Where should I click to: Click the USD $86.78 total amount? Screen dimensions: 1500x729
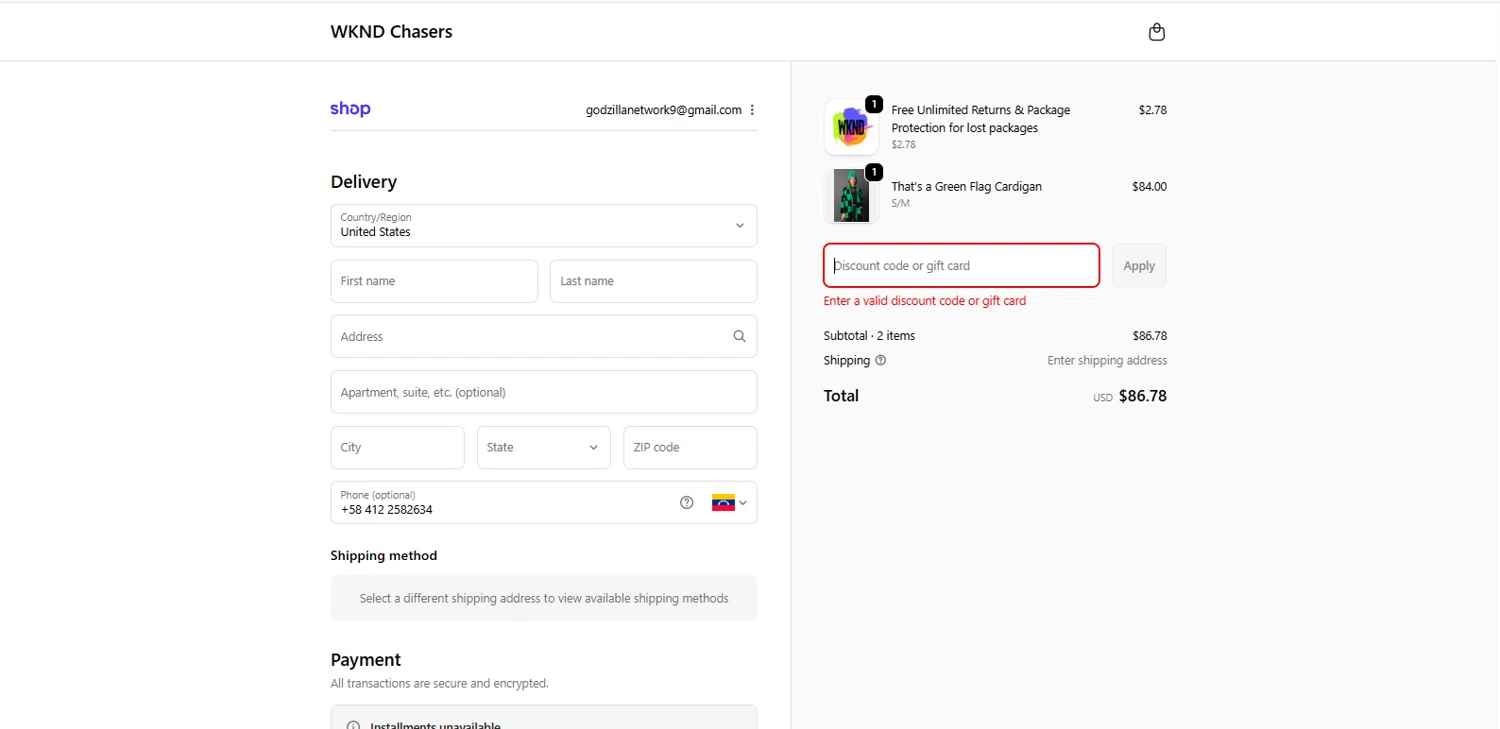click(x=1130, y=396)
